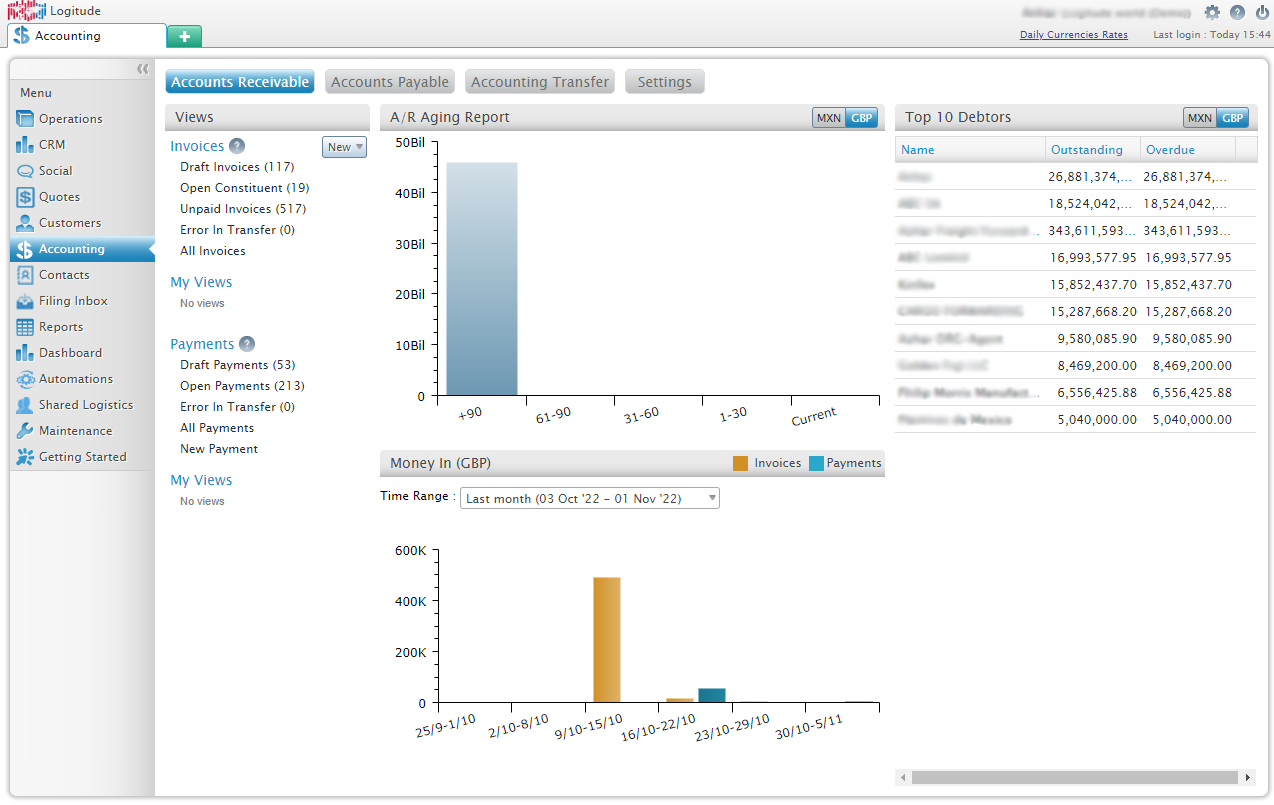
Task: Click the Operations sidebar icon
Action: (25, 118)
